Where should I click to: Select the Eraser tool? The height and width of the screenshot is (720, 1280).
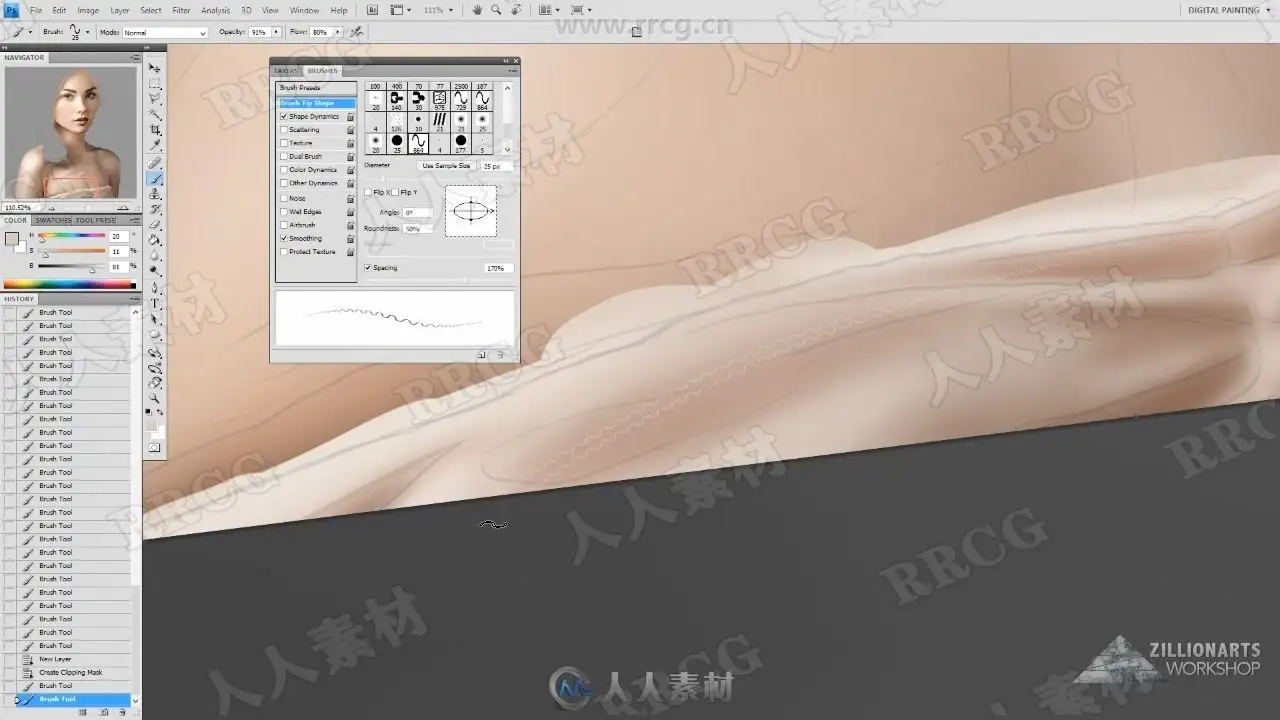tap(155, 225)
